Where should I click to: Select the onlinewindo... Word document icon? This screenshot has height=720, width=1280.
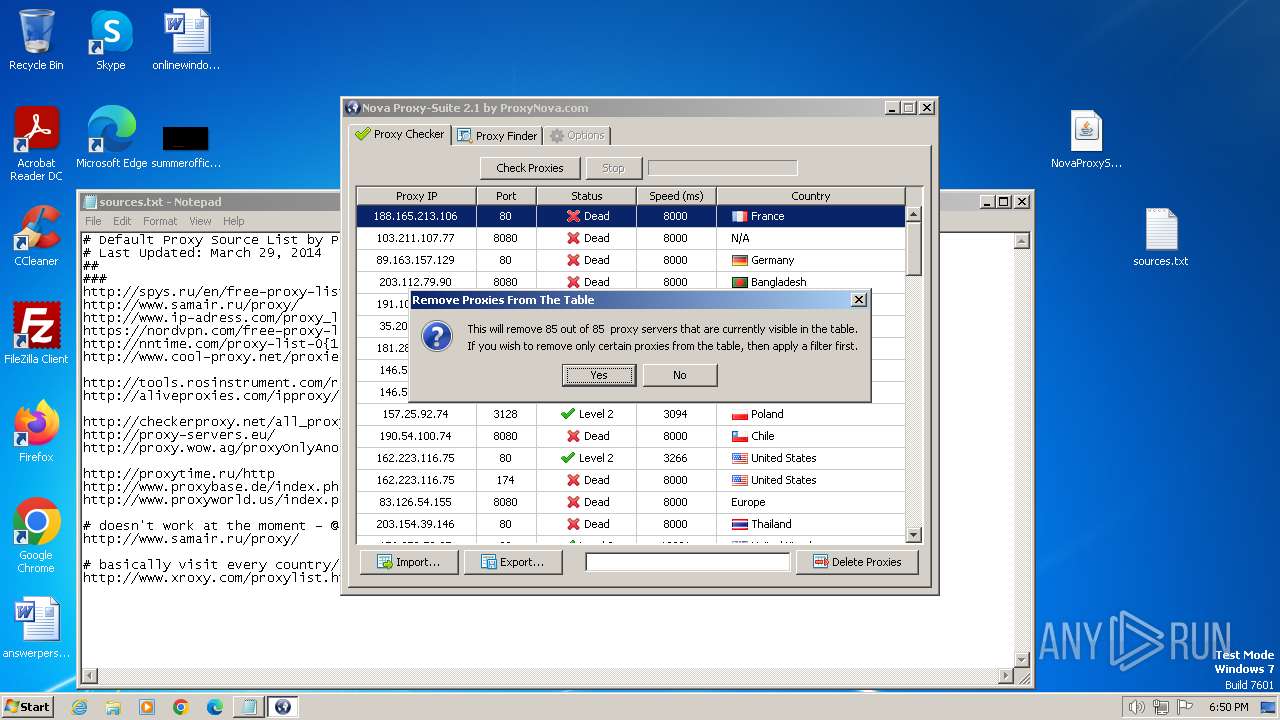pos(186,40)
